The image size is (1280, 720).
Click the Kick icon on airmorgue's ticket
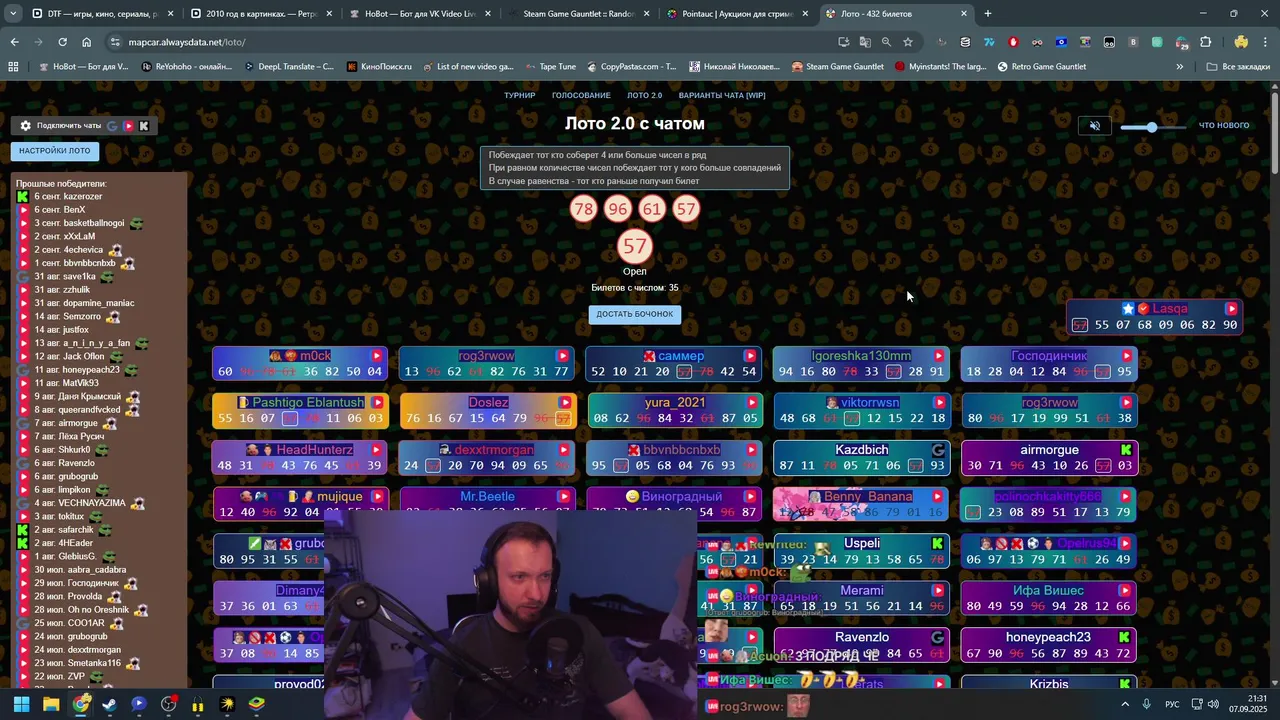coord(1126,450)
